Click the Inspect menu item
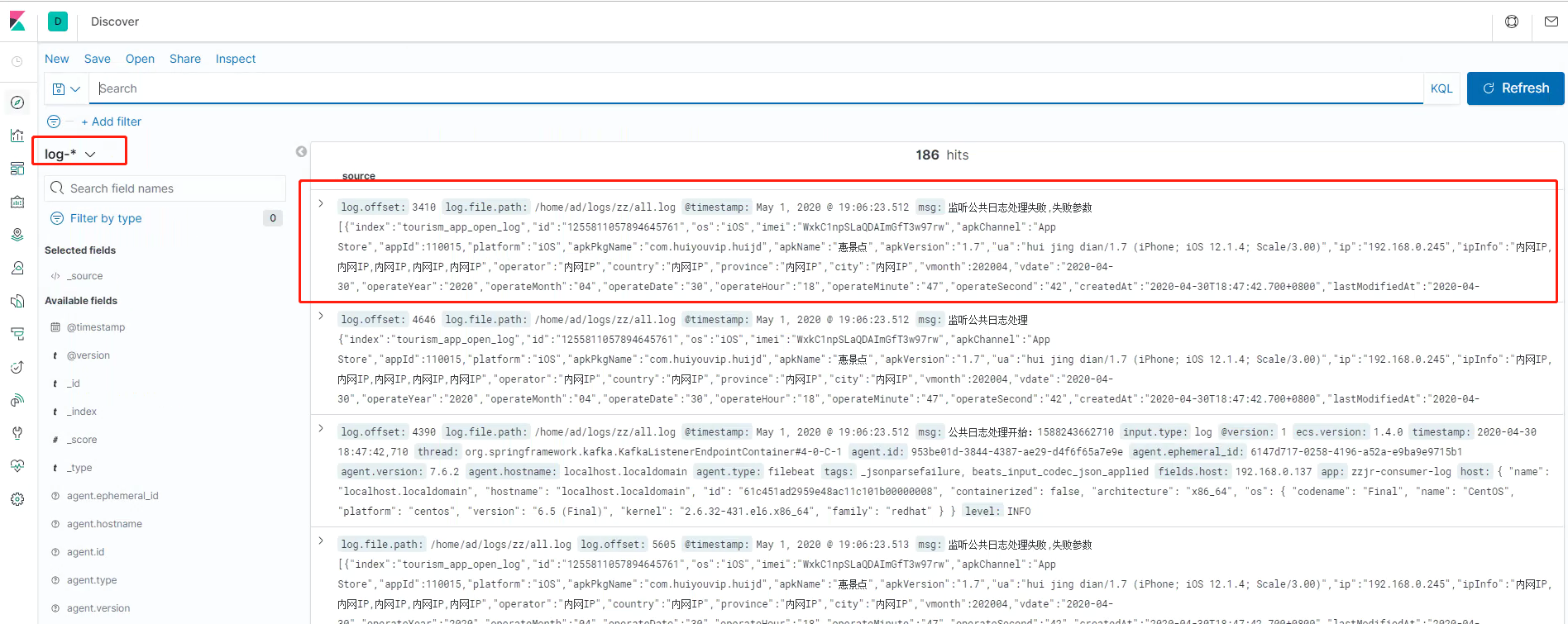 pos(236,59)
